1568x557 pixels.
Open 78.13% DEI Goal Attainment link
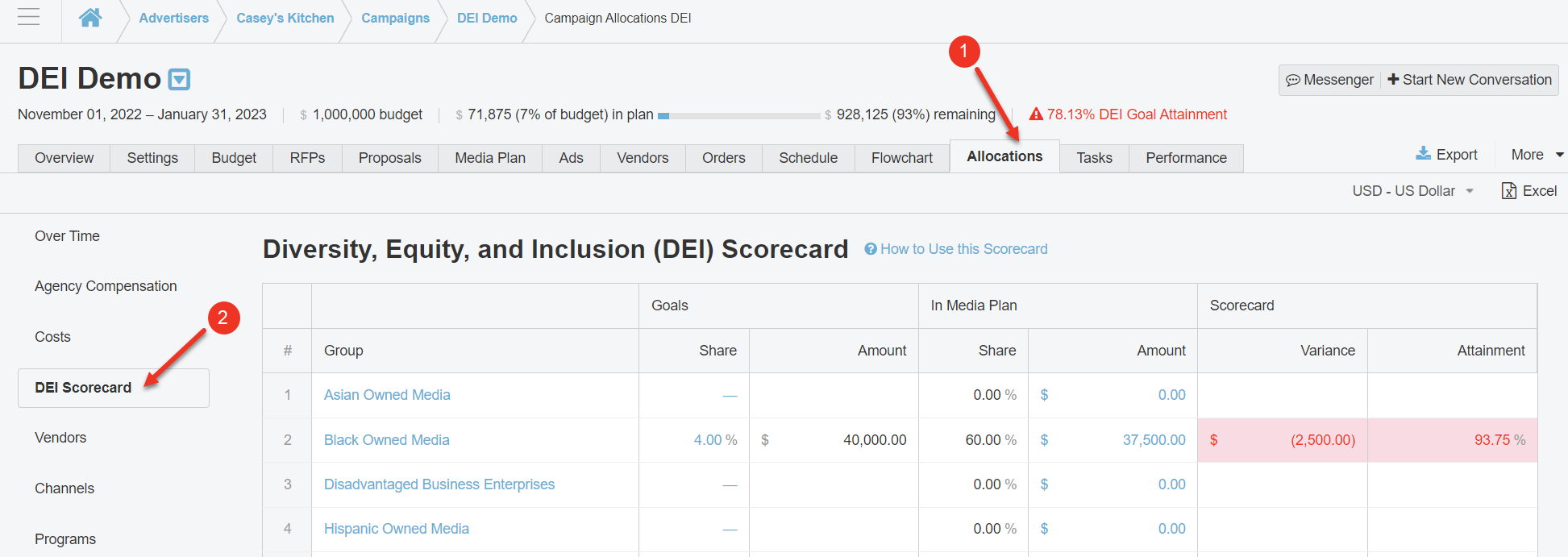pyautogui.click(x=1137, y=114)
